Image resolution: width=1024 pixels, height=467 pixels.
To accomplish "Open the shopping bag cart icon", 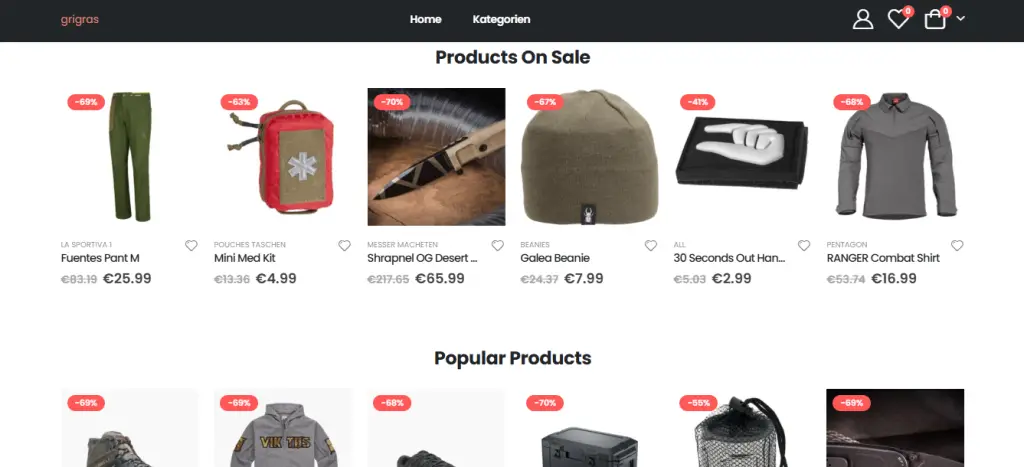I will (x=935, y=19).
